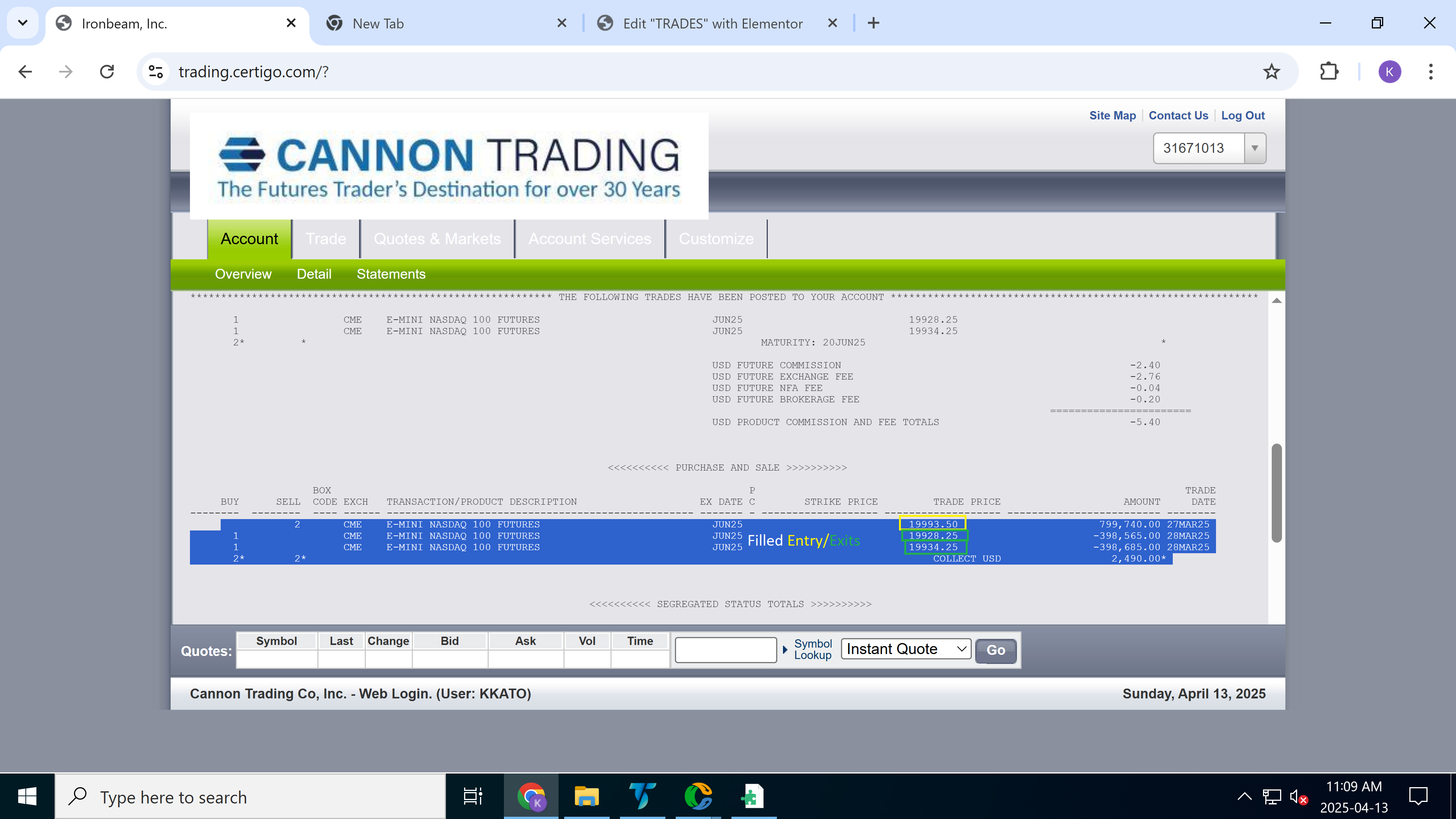Open the Account Services tab
This screenshot has height=819, width=1456.
(590, 238)
